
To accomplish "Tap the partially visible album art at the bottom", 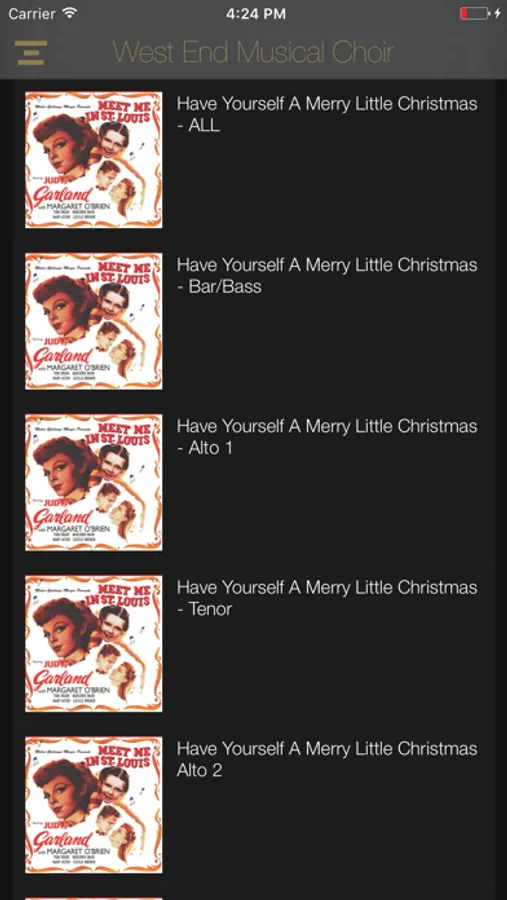I will pyautogui.click(x=94, y=898).
